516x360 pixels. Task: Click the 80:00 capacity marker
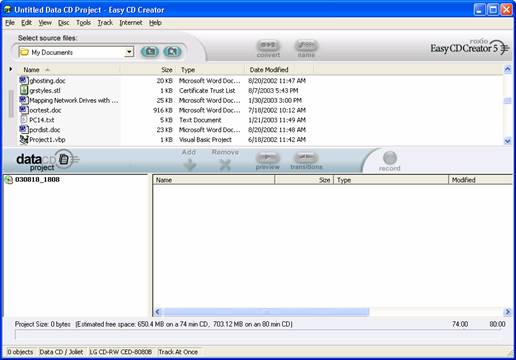[497, 324]
